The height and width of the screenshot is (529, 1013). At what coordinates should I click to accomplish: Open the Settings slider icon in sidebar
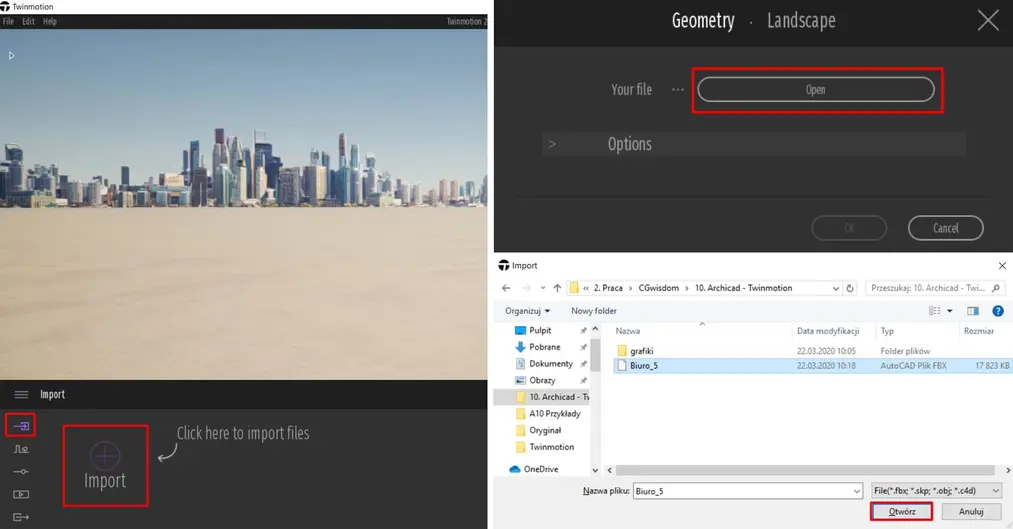pyautogui.click(x=20, y=471)
